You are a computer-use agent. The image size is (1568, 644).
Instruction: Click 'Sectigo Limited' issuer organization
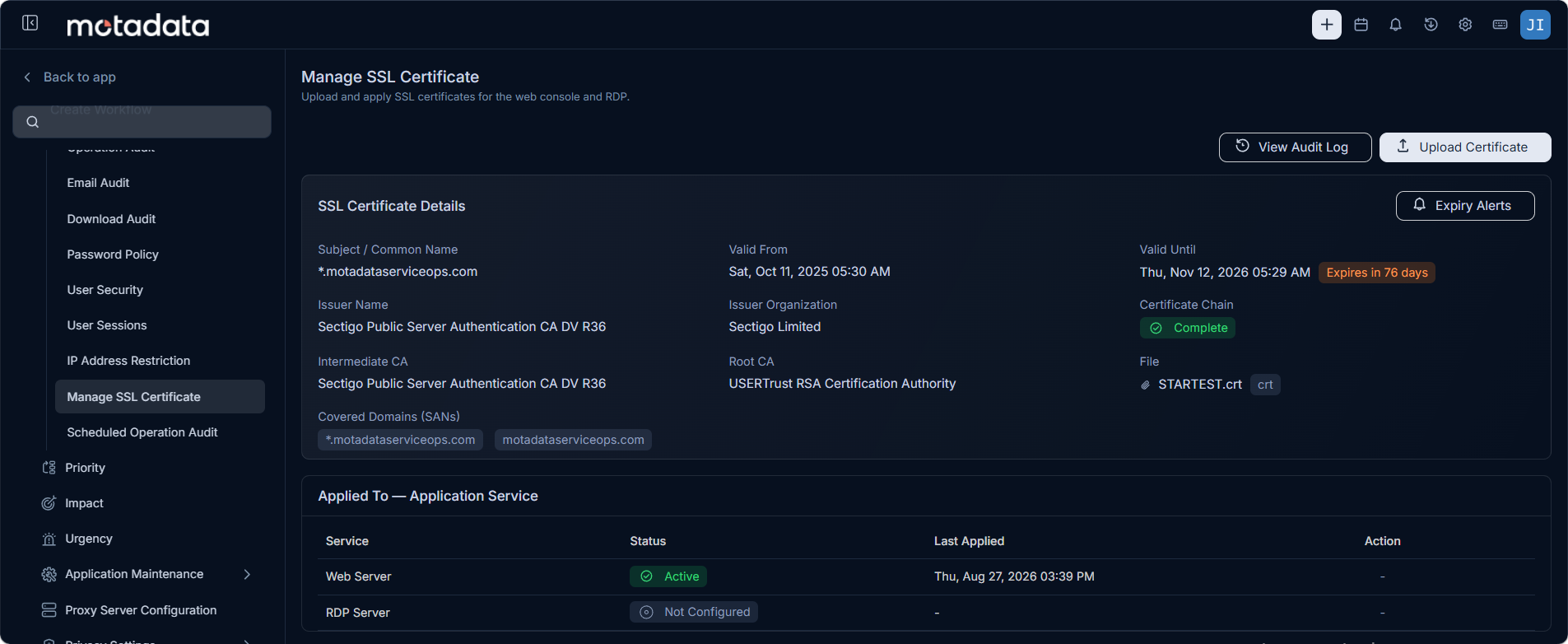pos(775,327)
